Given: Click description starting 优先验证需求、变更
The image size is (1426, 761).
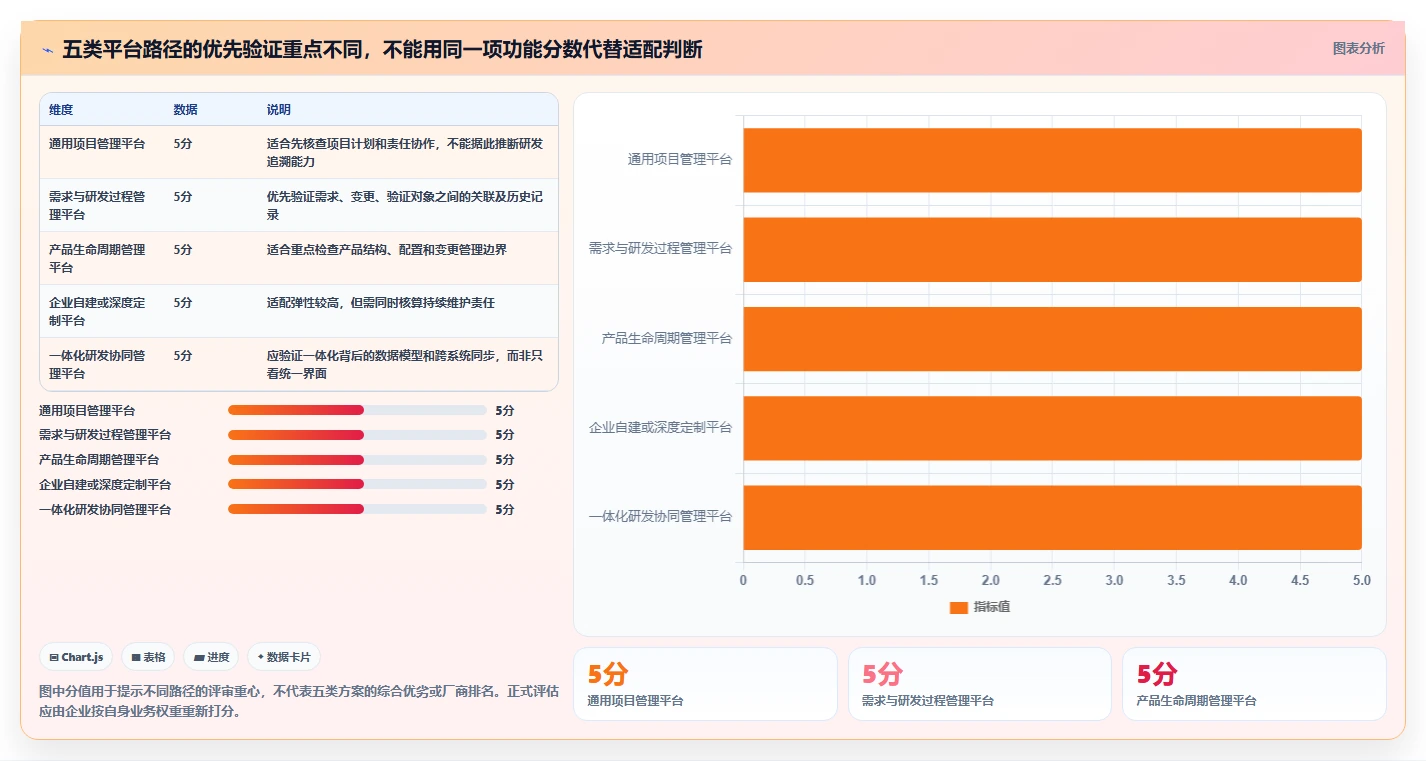Looking at the screenshot, I should click(405, 205).
